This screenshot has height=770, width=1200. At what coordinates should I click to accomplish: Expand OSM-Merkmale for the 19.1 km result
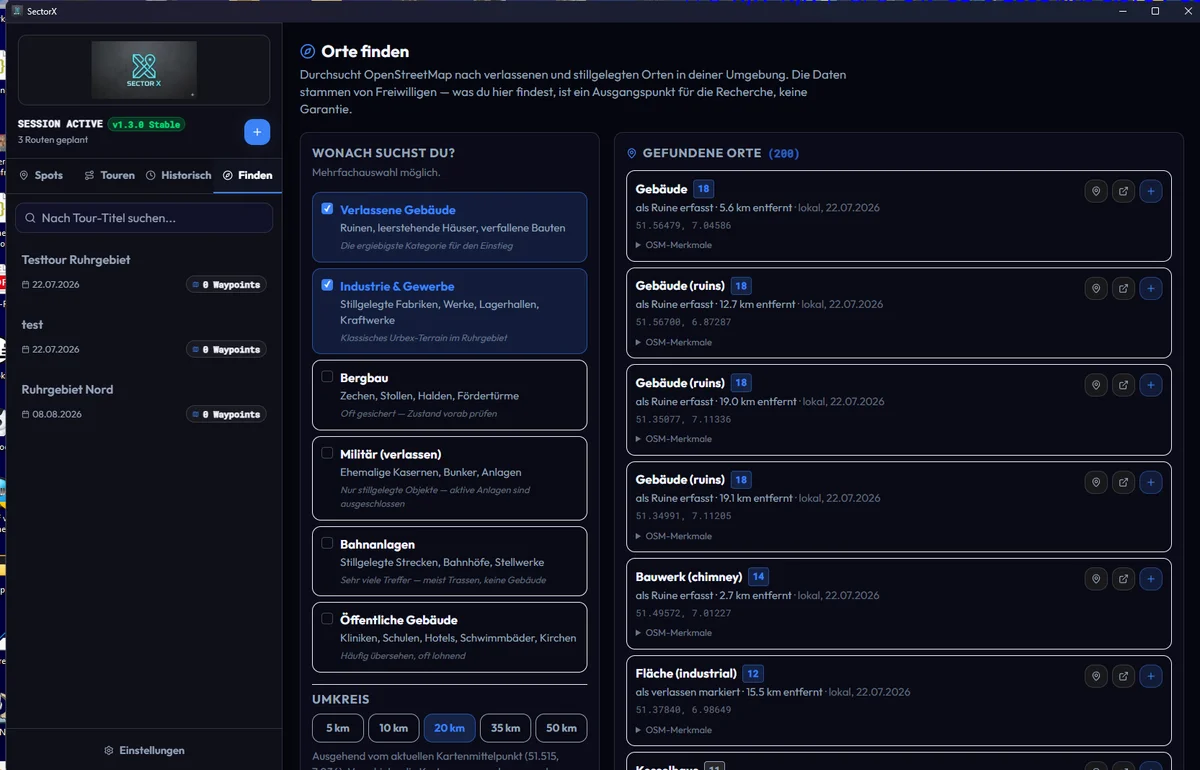[x=674, y=536]
